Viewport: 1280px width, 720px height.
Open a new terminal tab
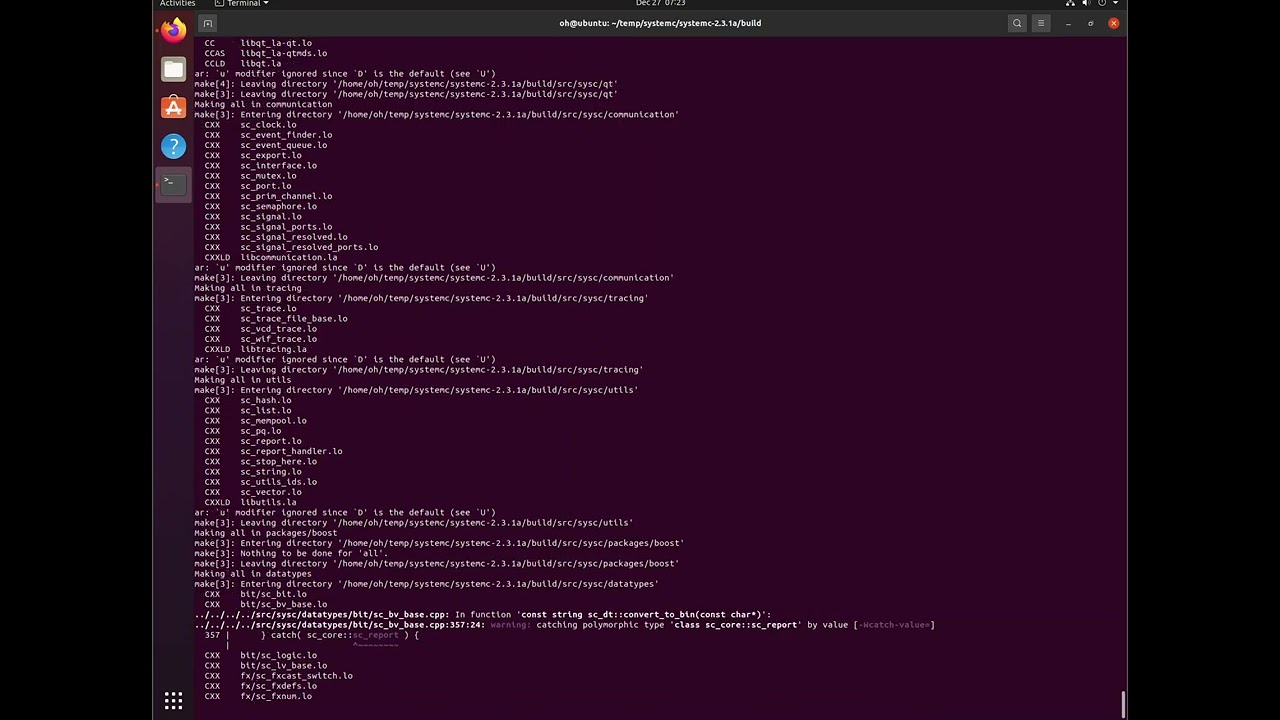click(207, 23)
